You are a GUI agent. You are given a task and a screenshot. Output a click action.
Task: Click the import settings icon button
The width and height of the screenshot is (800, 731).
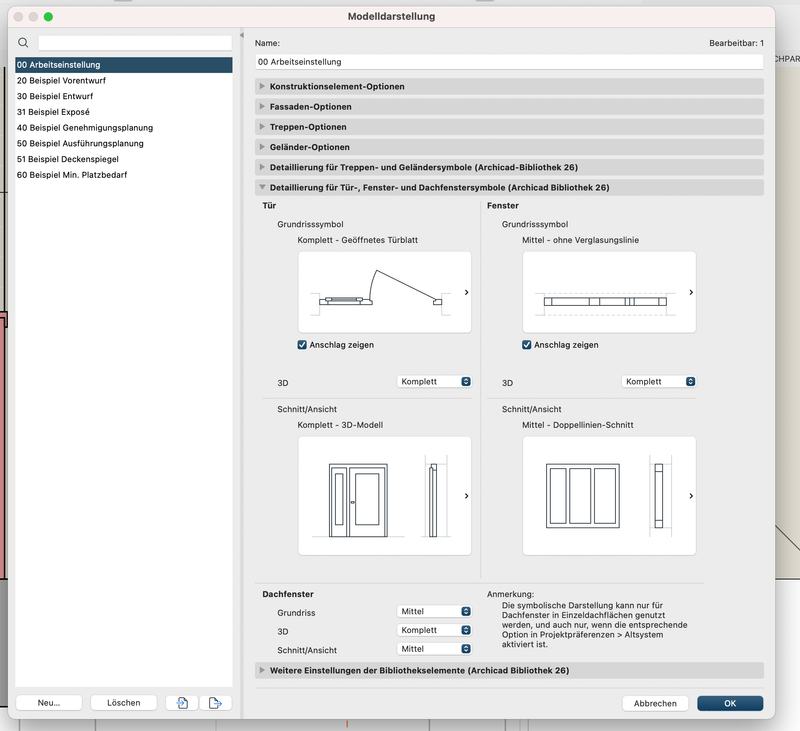point(181,703)
